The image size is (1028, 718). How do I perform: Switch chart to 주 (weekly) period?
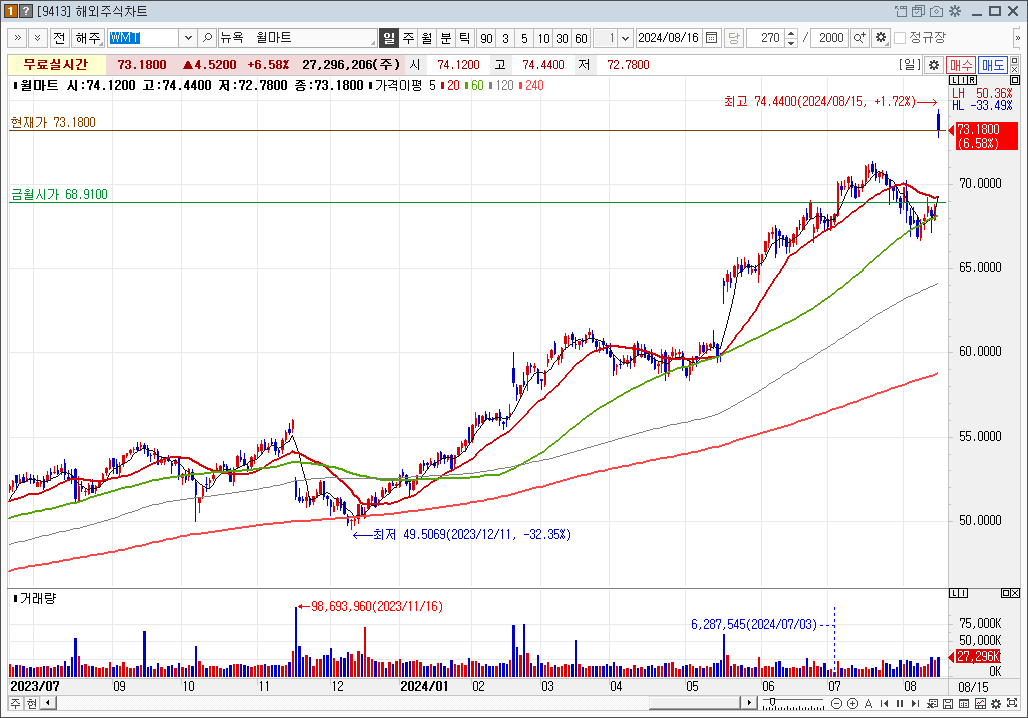click(x=408, y=38)
